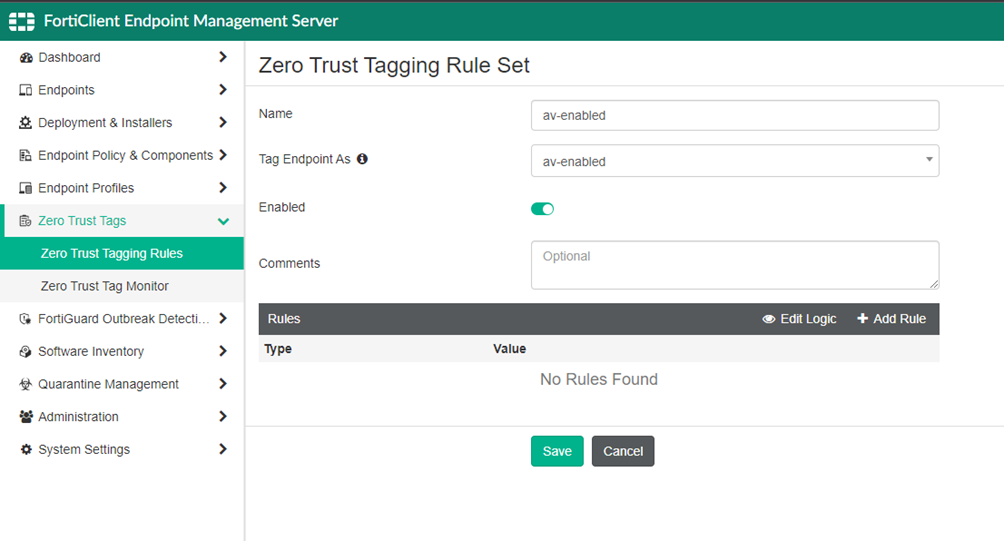The width and height of the screenshot is (1004, 541).
Task: Expand the FortiGuard Outbreak Detection chevron
Action: (223, 318)
